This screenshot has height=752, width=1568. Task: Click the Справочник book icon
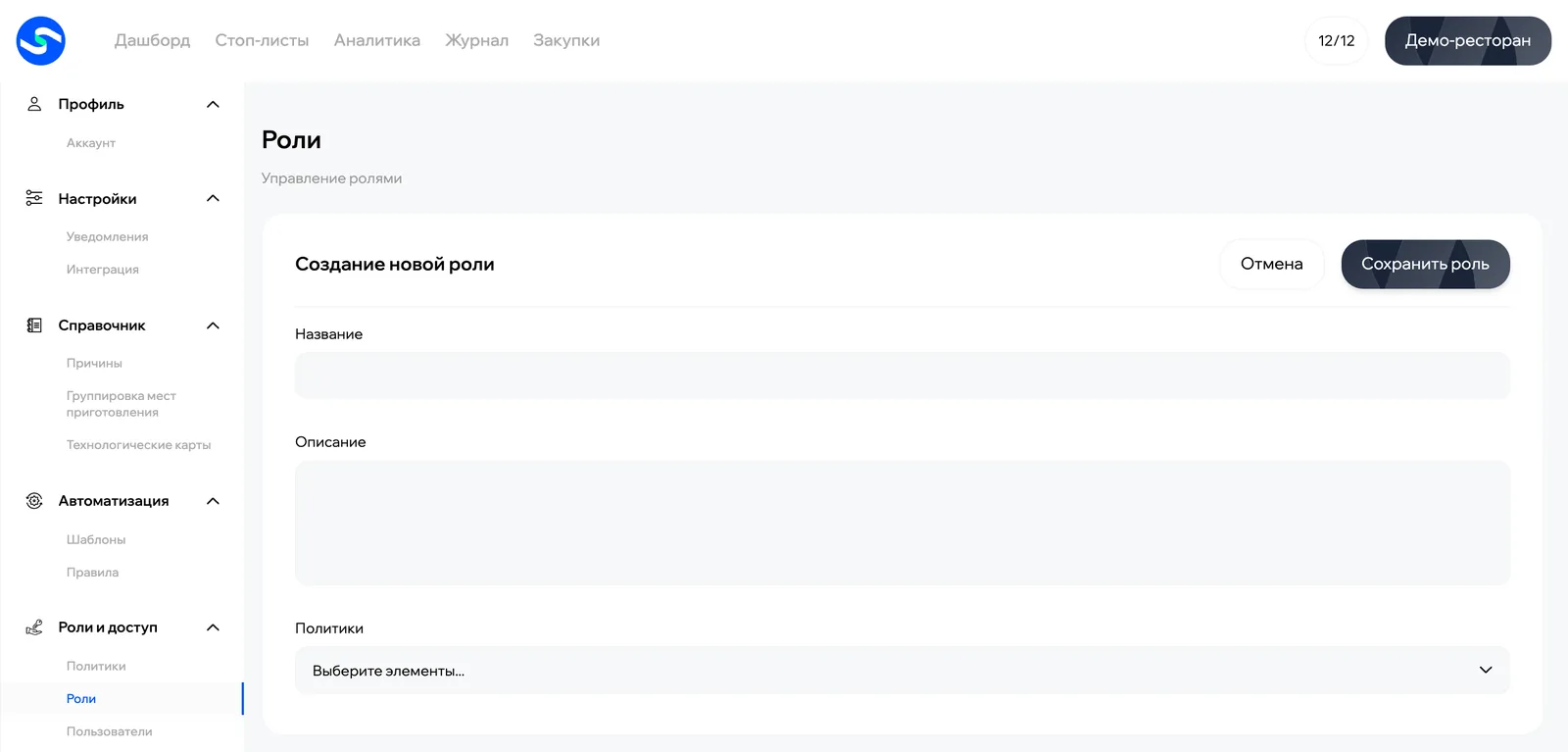pos(34,326)
